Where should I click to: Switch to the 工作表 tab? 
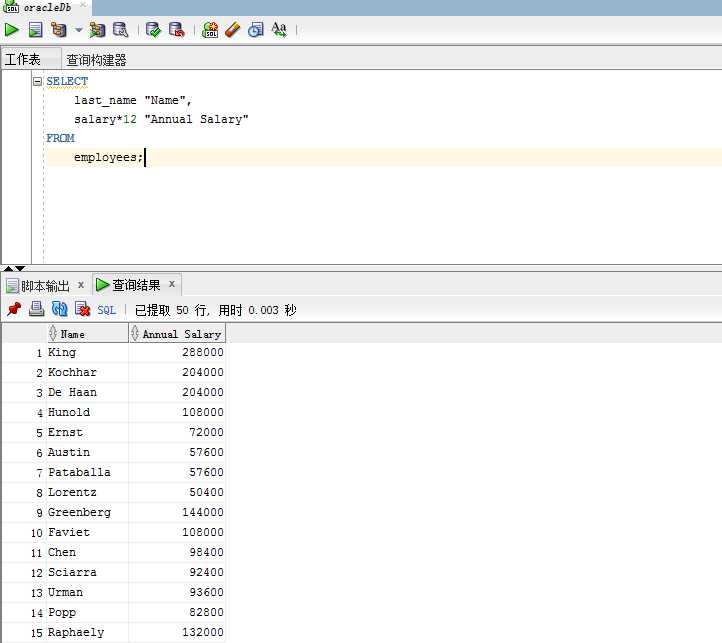pos(23,59)
